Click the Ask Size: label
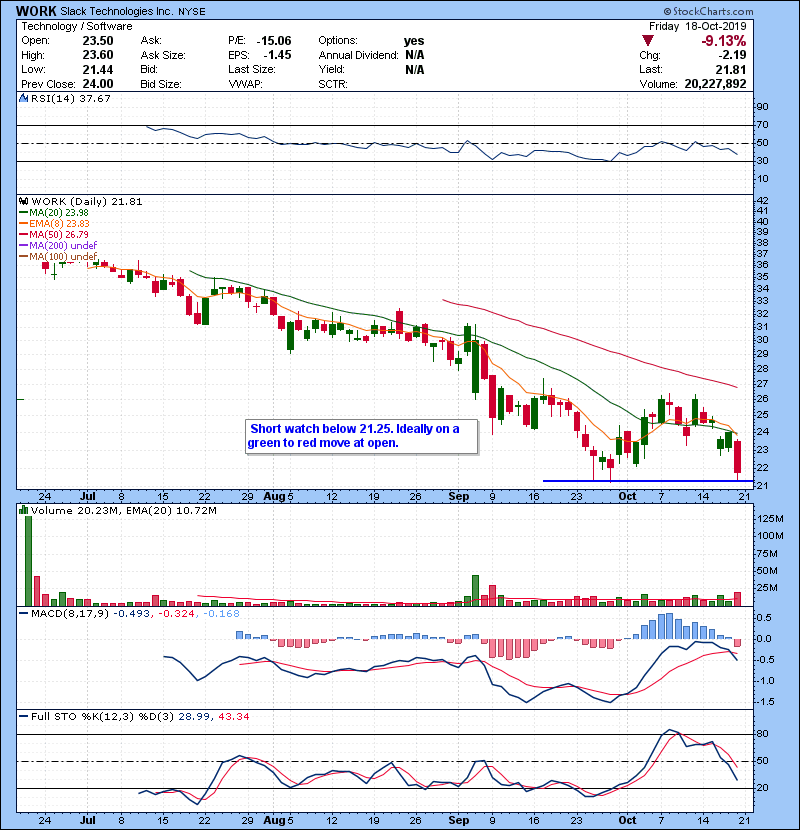The image size is (800, 830). (163, 55)
